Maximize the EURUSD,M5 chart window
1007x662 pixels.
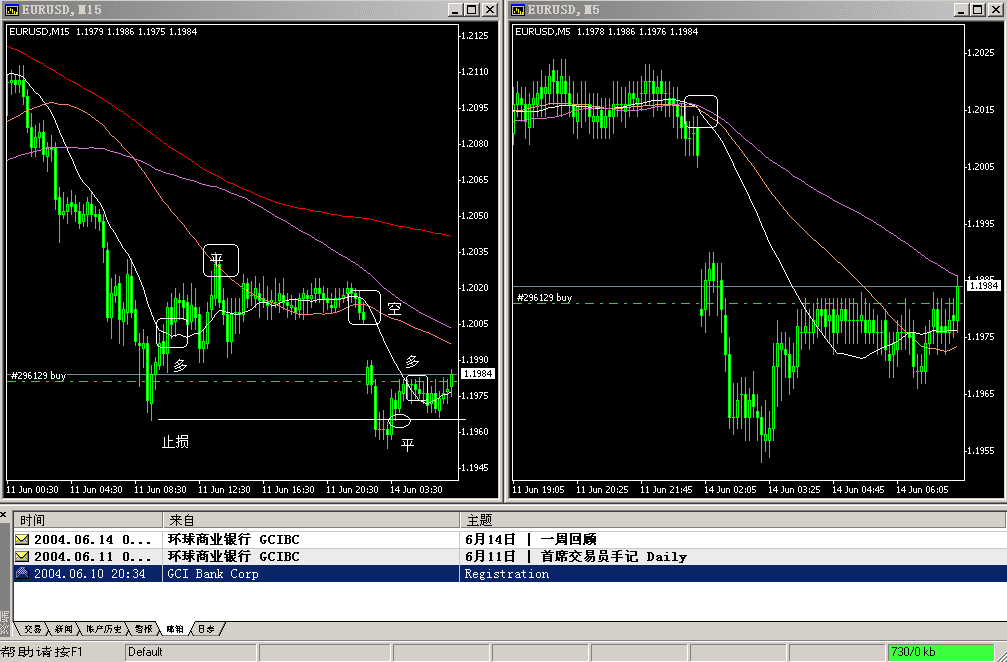click(977, 10)
